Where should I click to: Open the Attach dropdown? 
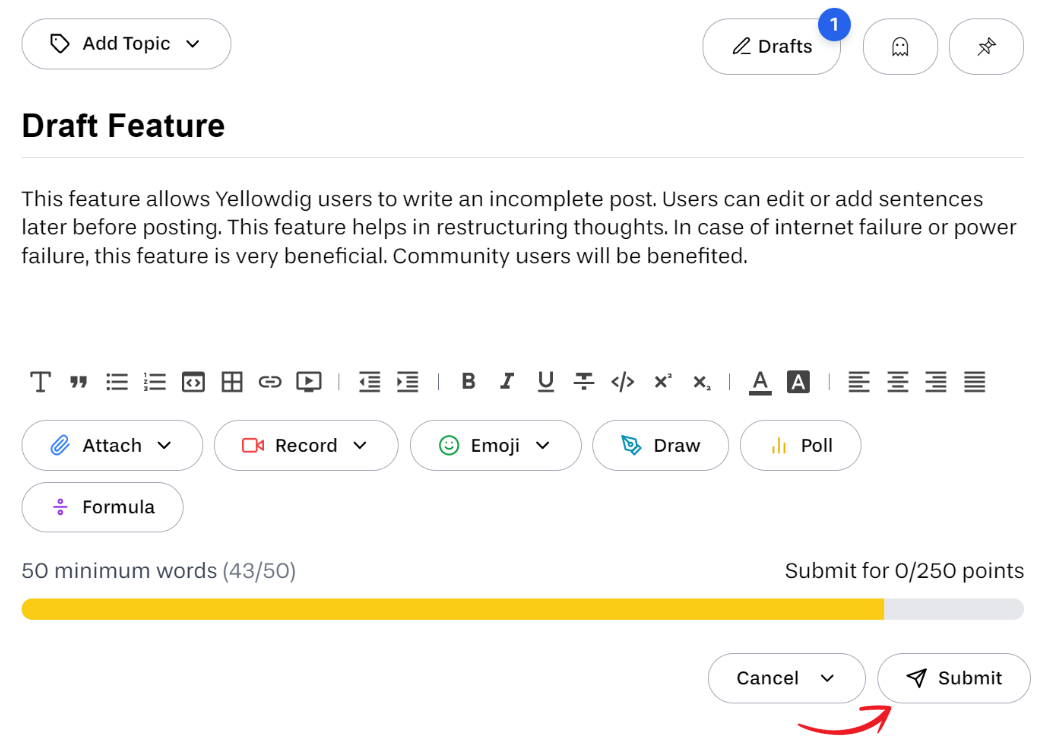point(112,446)
